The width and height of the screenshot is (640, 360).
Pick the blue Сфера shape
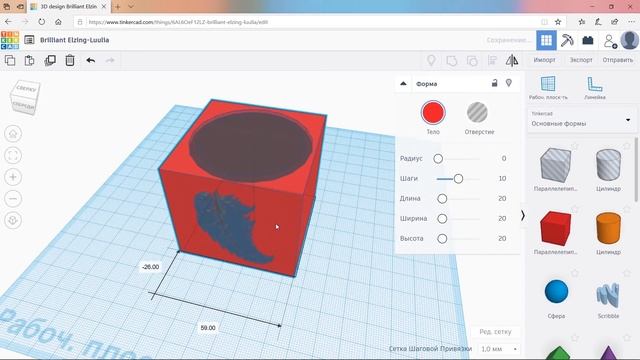tap(556, 291)
